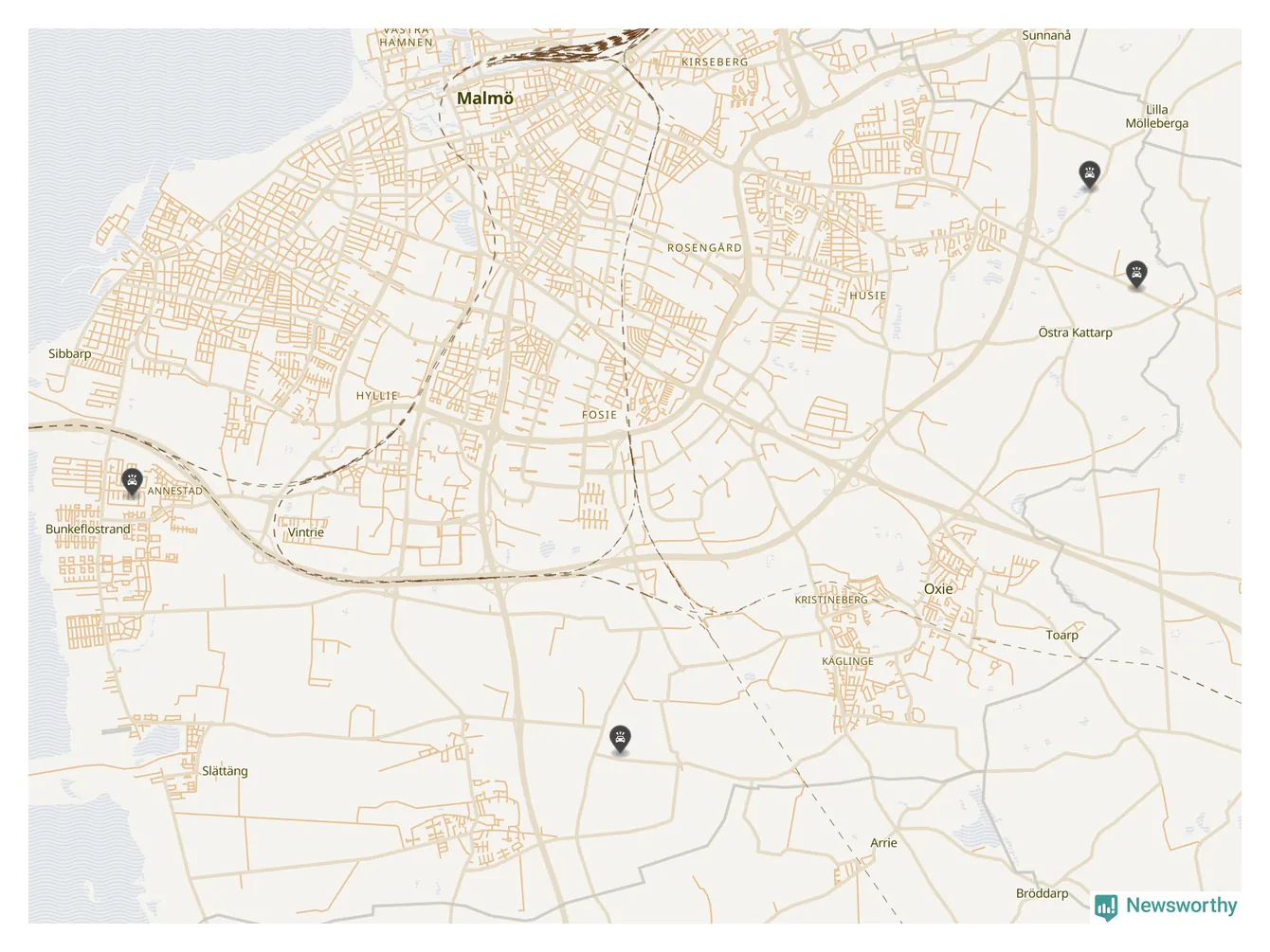Click the car marker above Östra Kattarp
Viewport: 1270px width, 952px height.
point(1136,275)
